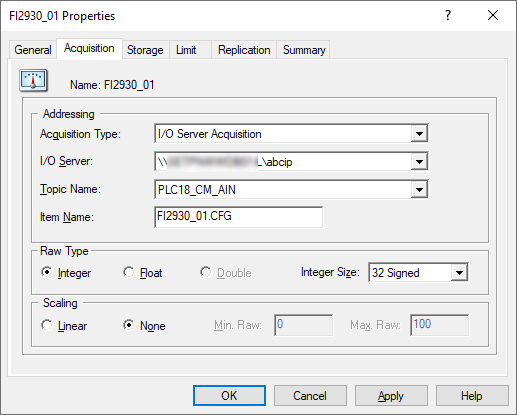Click the Cancel button
This screenshot has height=415, width=517.
(310, 396)
